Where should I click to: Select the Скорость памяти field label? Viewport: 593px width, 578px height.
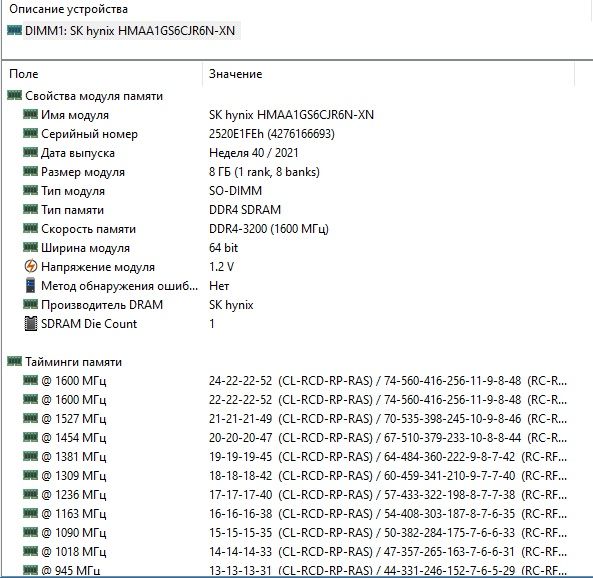pyautogui.click(x=88, y=229)
